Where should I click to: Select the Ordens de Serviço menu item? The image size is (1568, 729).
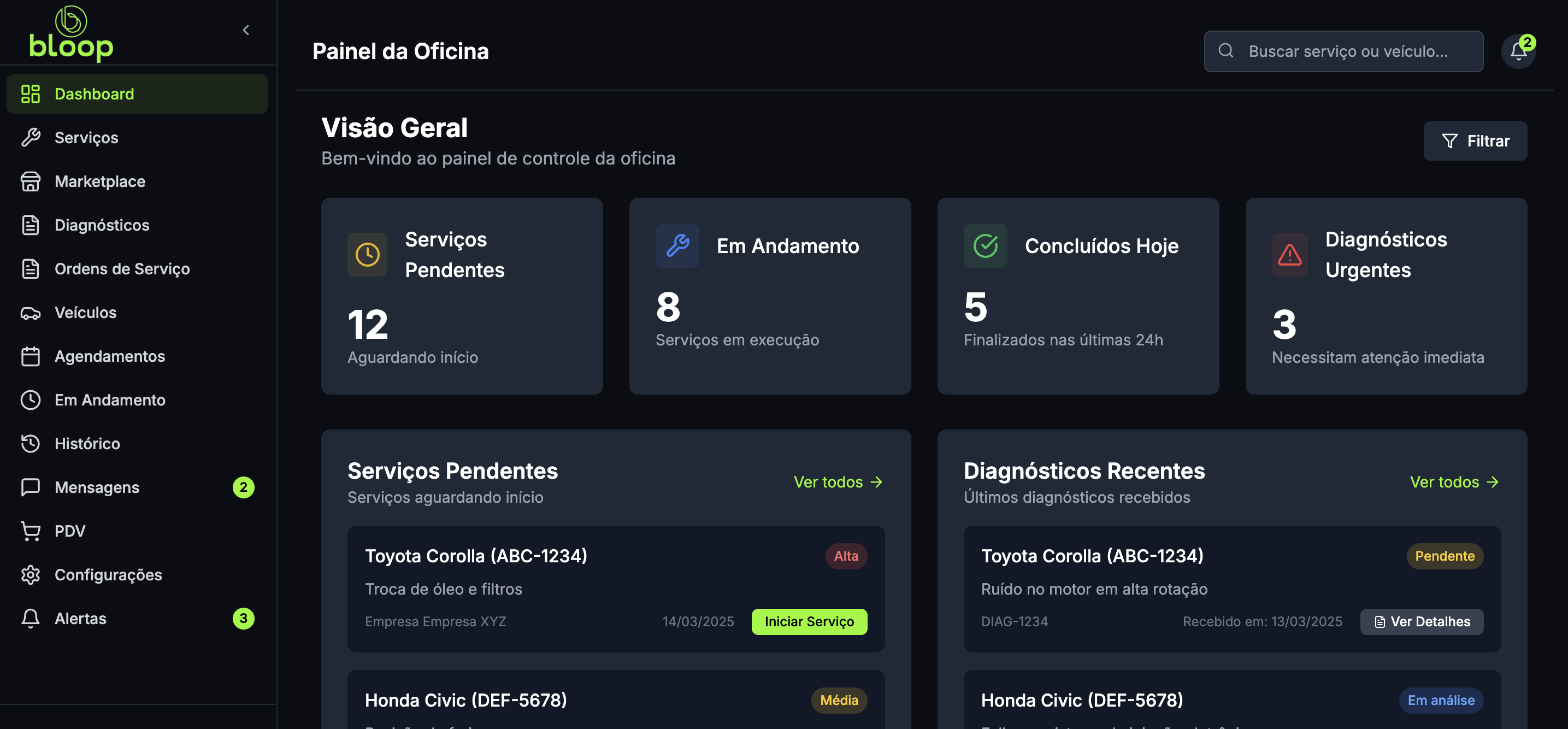(x=122, y=268)
